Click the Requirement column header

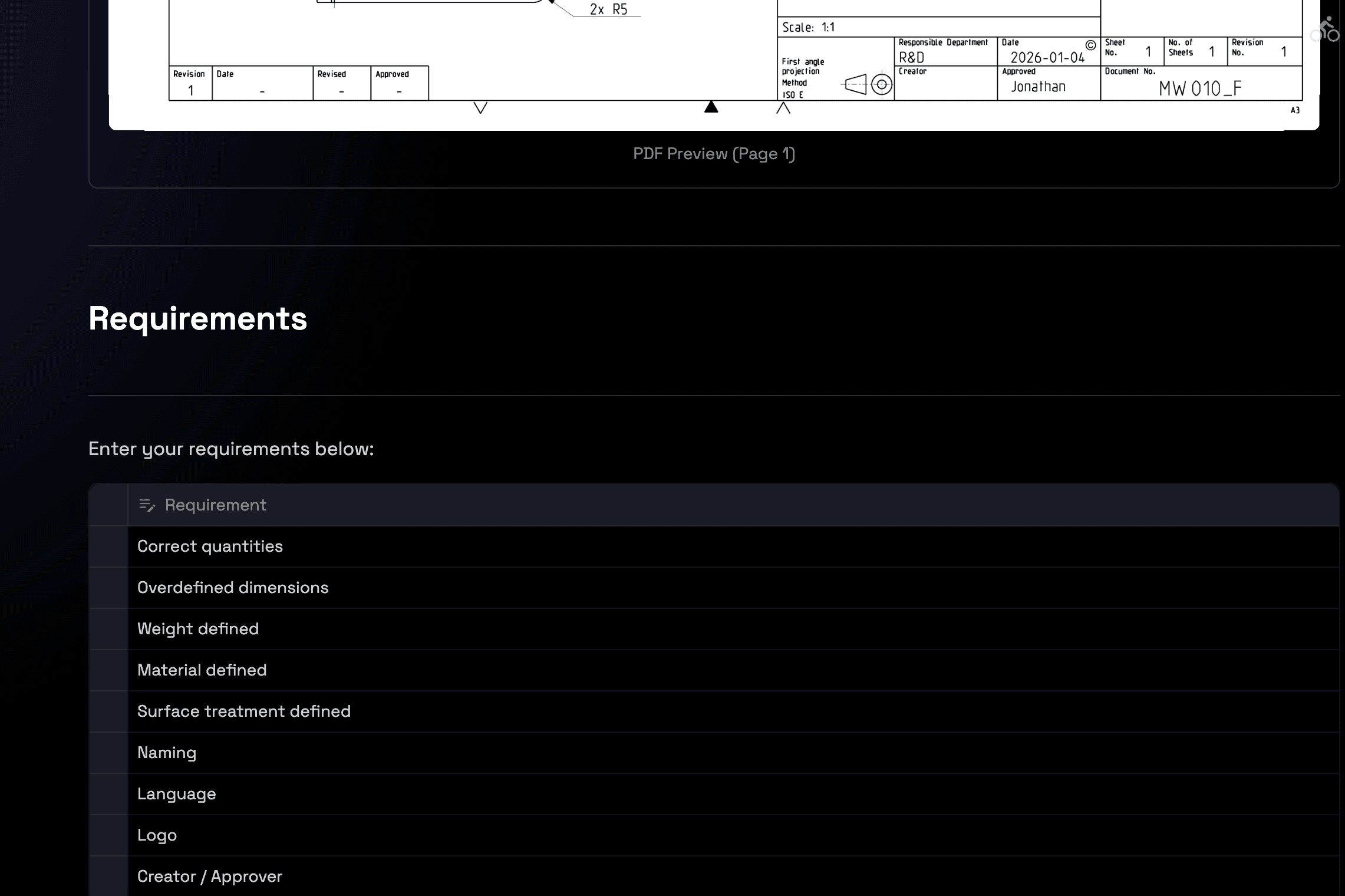pyautogui.click(x=216, y=505)
